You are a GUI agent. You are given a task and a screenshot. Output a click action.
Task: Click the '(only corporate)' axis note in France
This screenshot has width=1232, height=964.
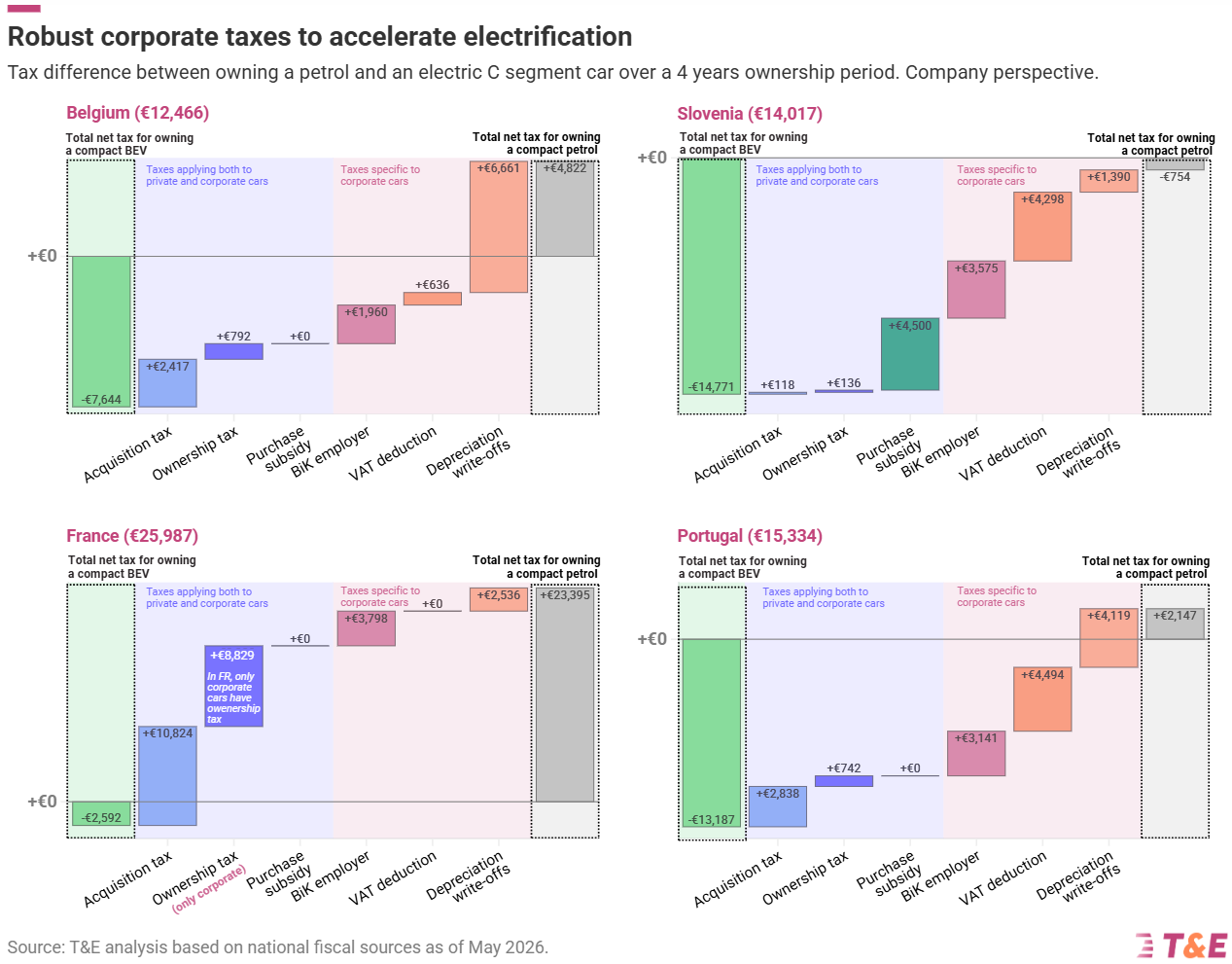209,889
